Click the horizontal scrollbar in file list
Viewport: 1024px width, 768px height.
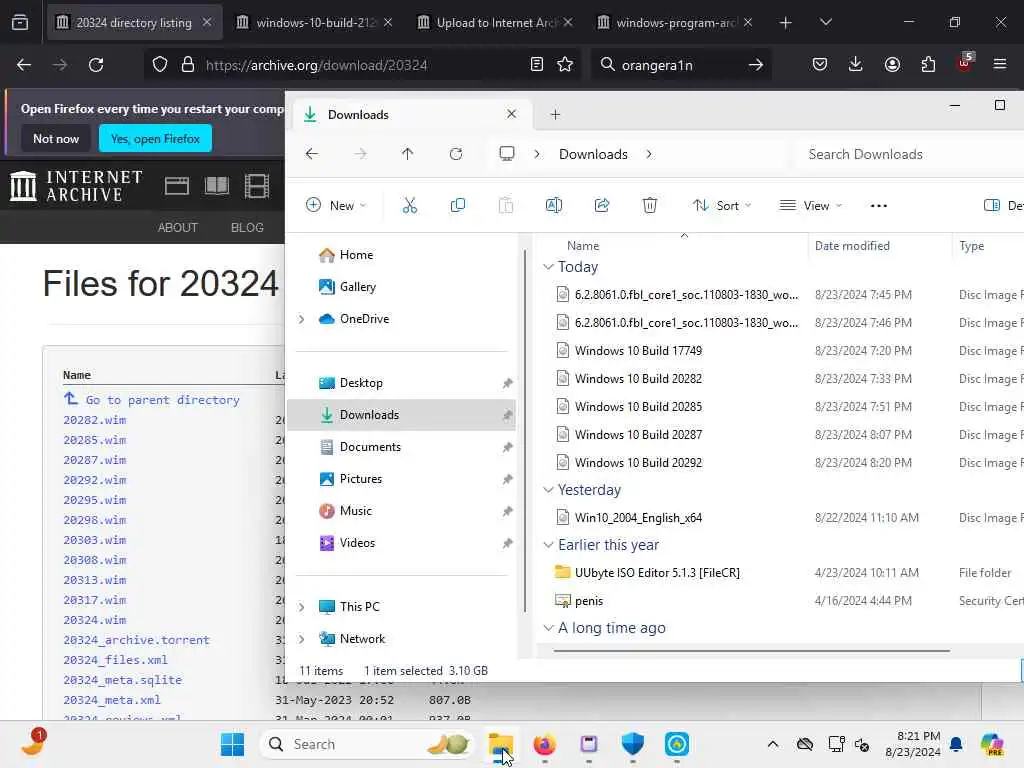[x=751, y=650]
